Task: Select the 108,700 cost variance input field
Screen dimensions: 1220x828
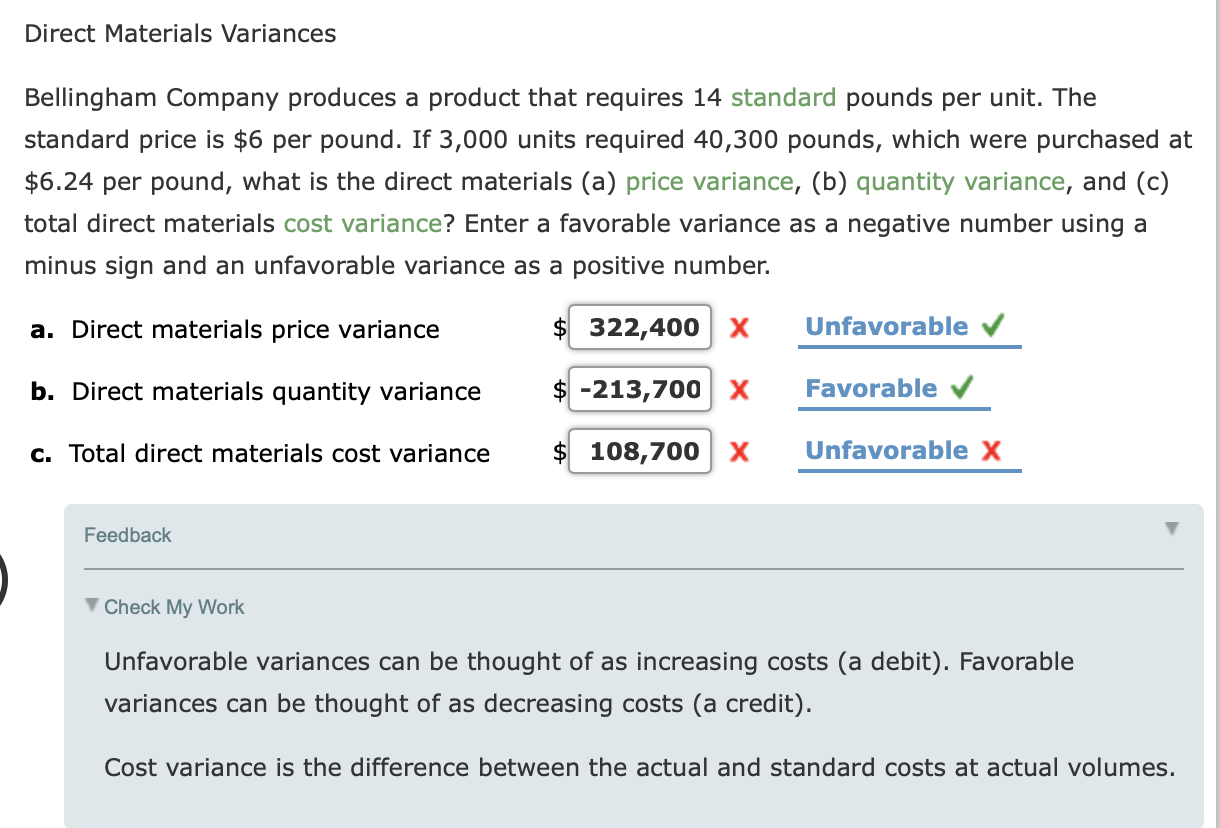Action: (640, 451)
